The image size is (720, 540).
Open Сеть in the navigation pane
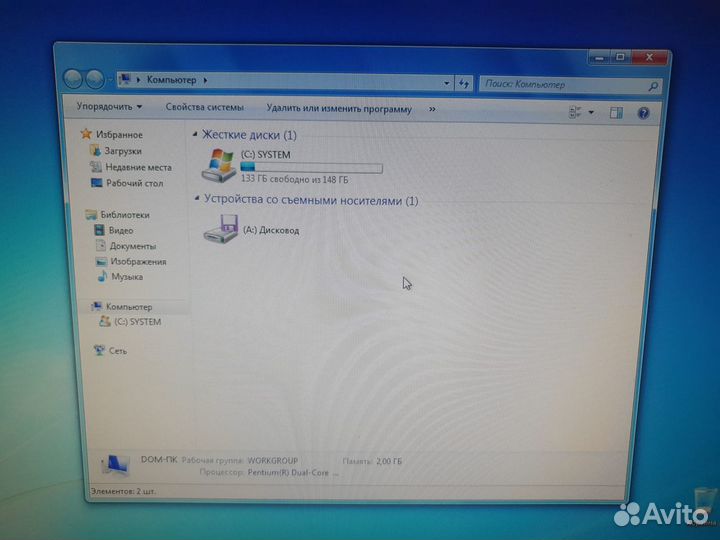pos(117,351)
